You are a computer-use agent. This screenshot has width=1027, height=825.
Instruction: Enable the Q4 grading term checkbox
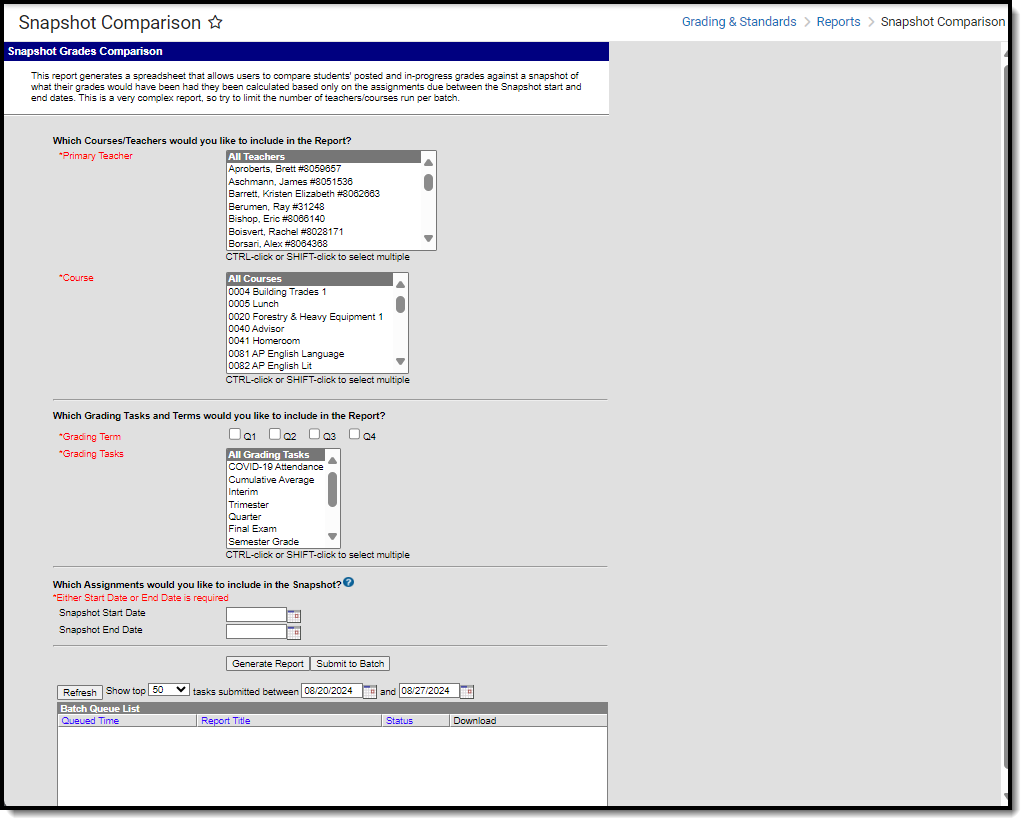click(x=354, y=434)
